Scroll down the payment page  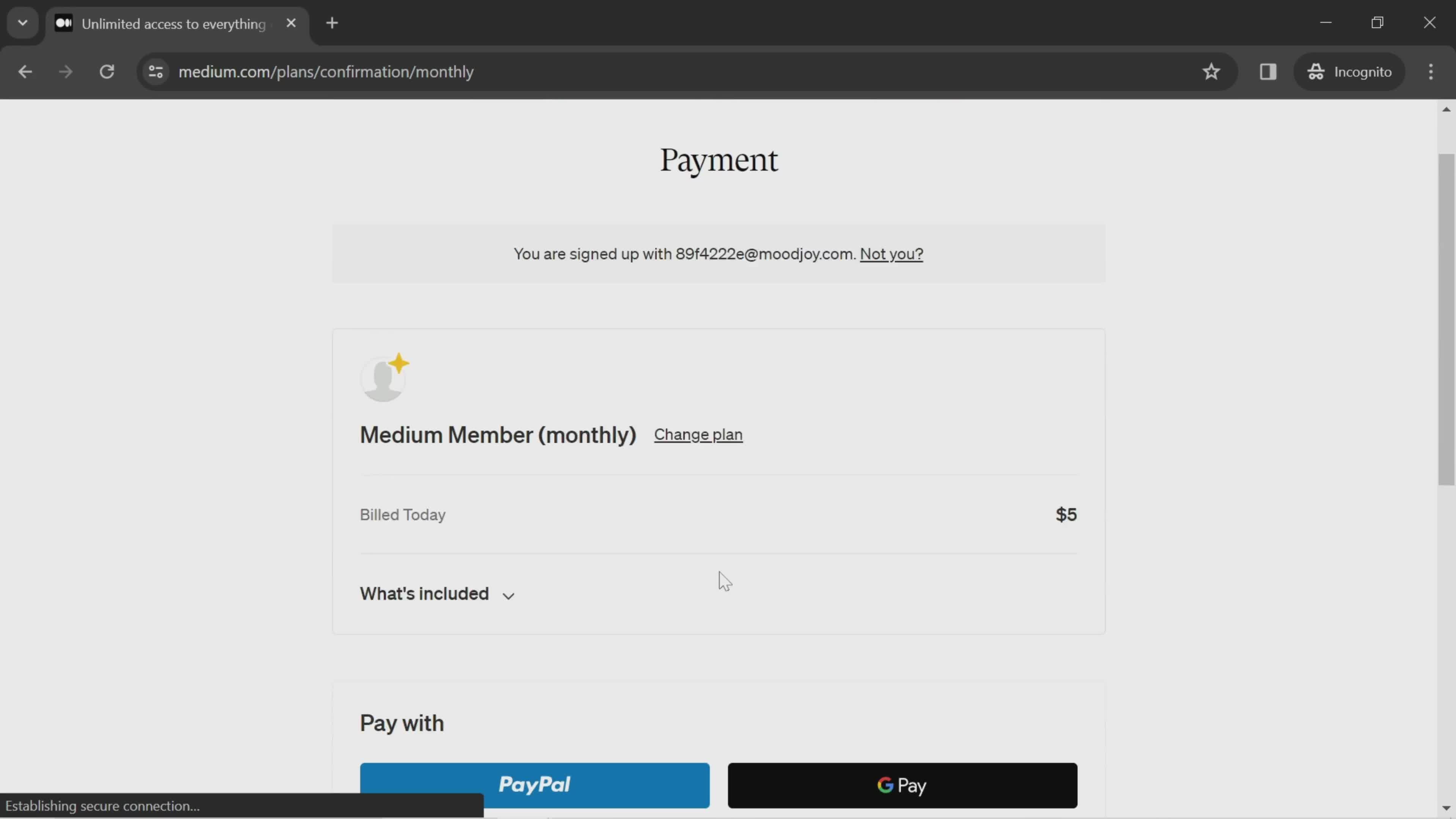tap(1447, 808)
